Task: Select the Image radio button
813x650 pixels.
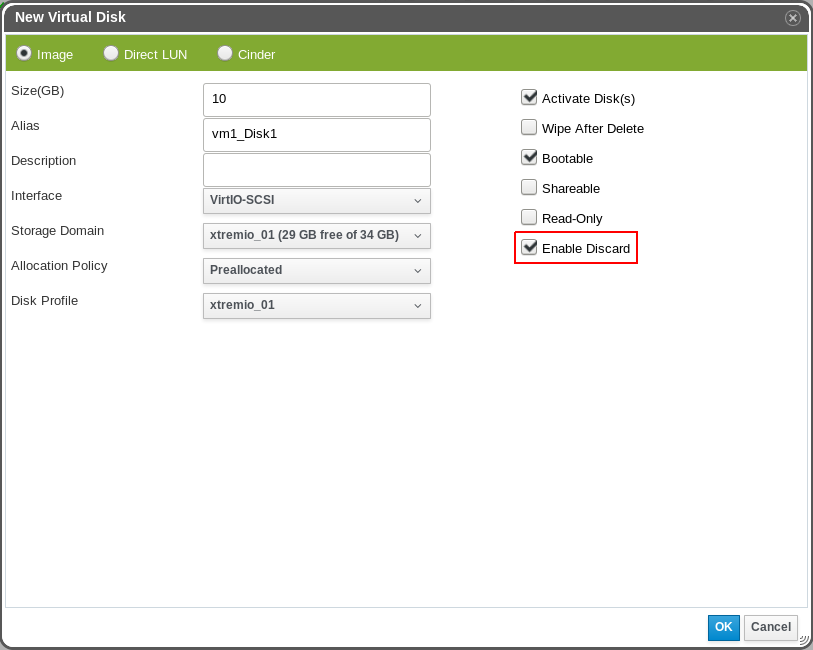Action: (24, 53)
